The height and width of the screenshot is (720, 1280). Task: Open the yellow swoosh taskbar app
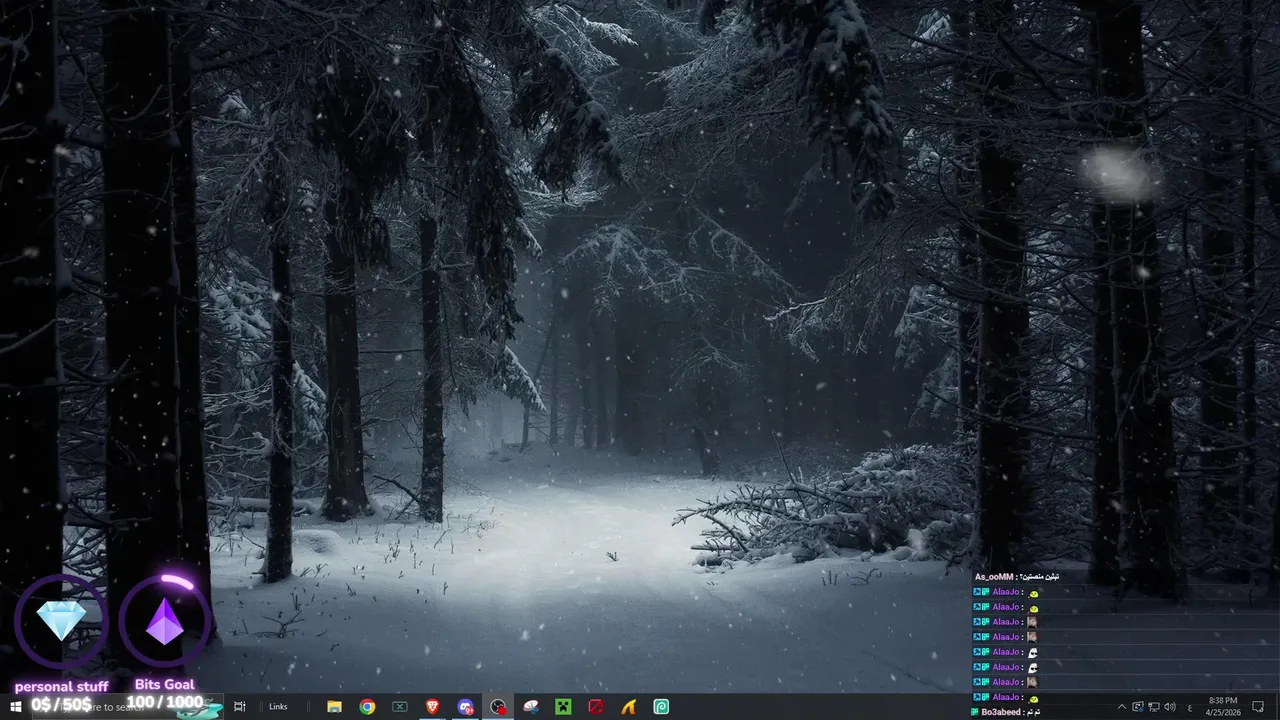coord(628,707)
